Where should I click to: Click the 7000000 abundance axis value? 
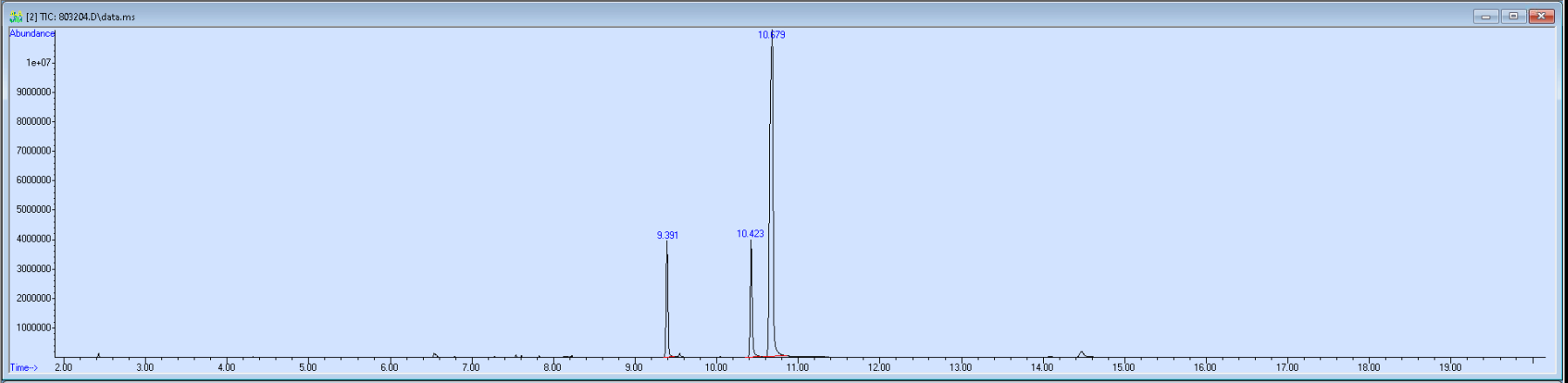[x=34, y=152]
